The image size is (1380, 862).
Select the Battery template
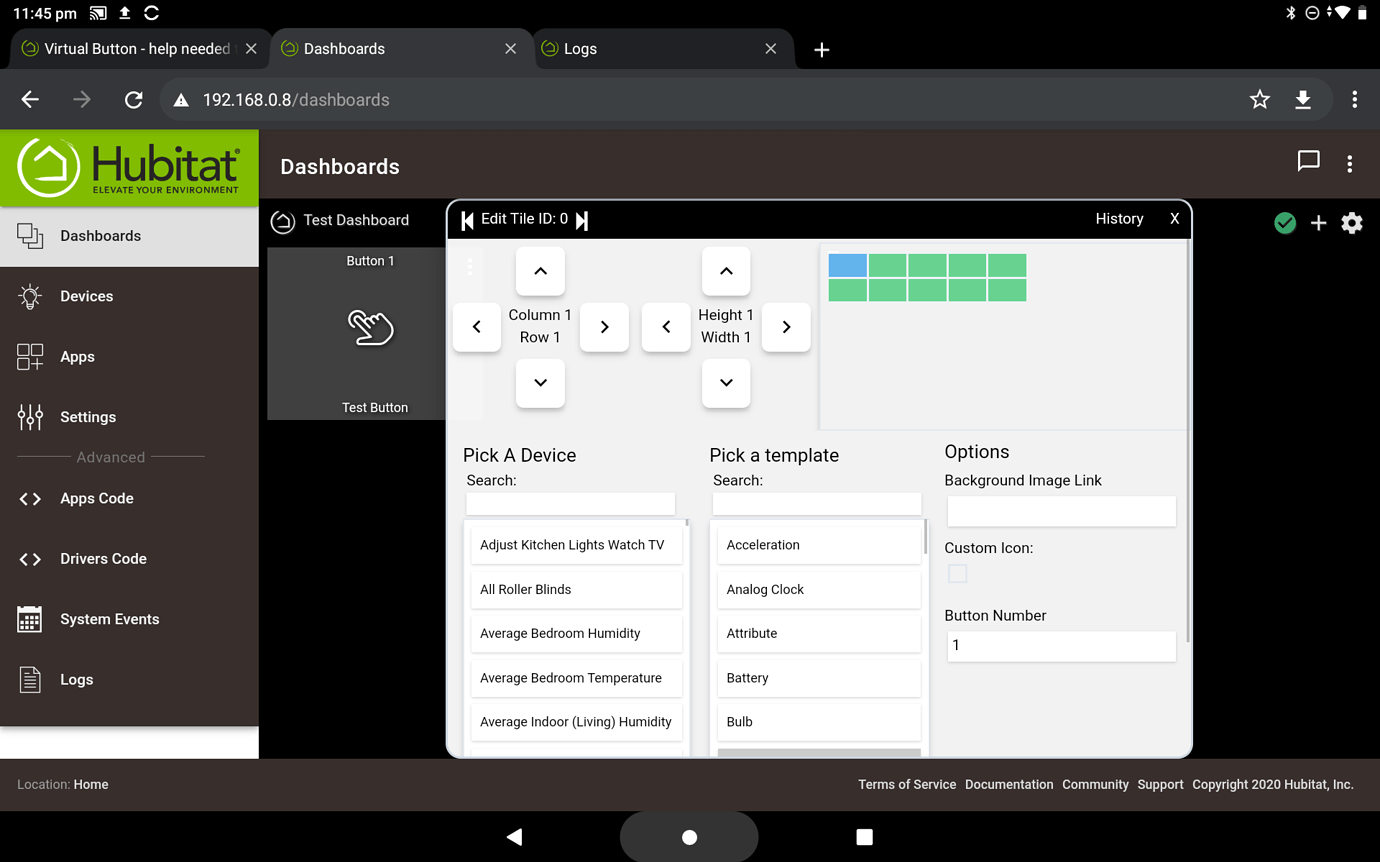point(819,678)
